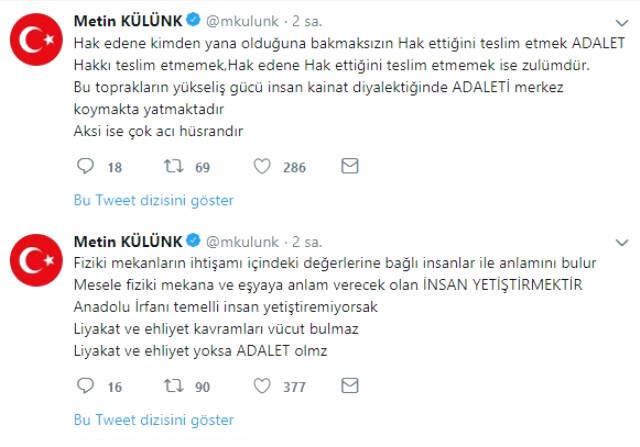Open the first tweet's more options chevron
This screenshot has width=640, height=447.
625,20
